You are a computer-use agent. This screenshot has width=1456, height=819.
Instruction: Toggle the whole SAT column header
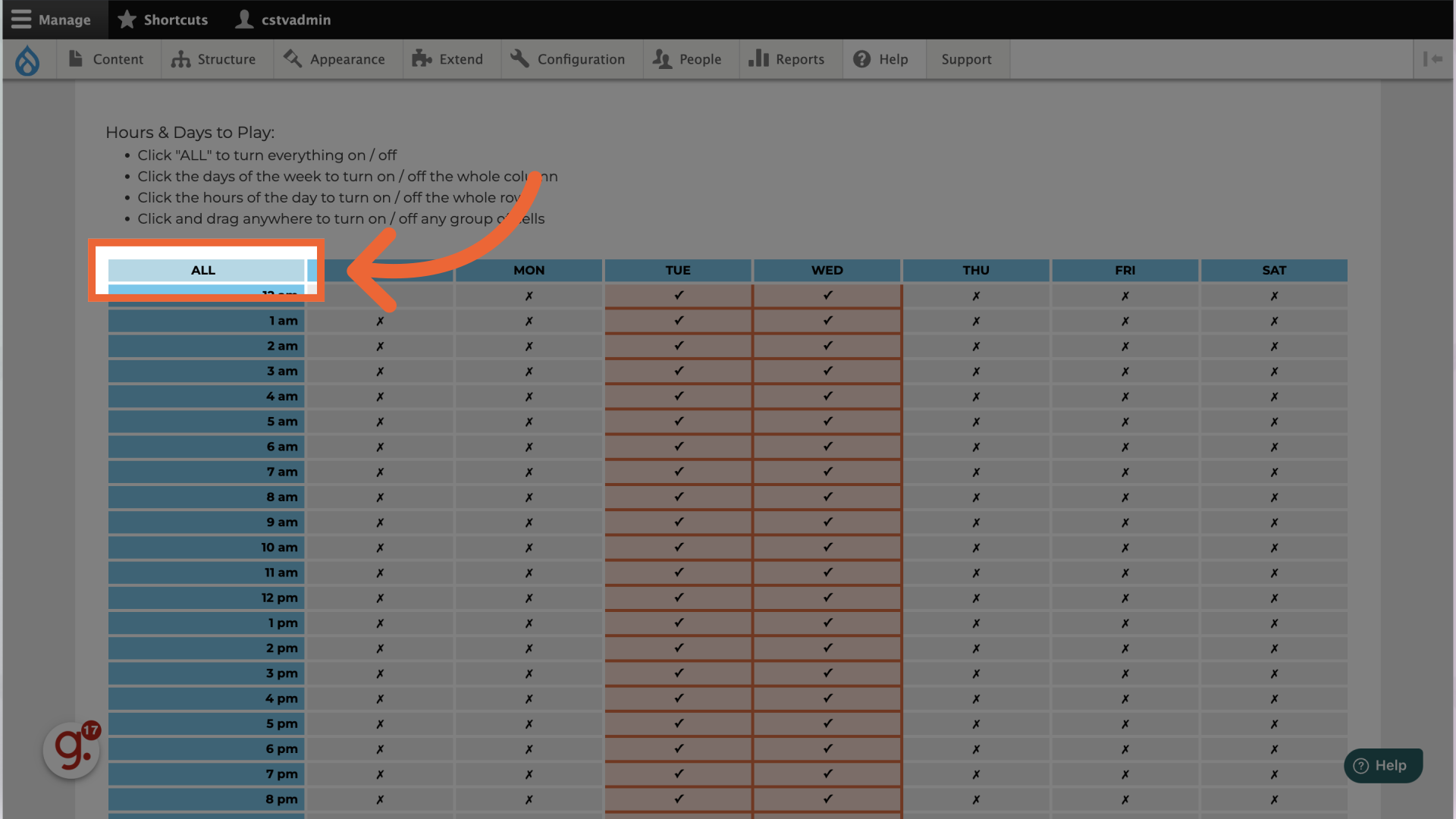[1274, 270]
